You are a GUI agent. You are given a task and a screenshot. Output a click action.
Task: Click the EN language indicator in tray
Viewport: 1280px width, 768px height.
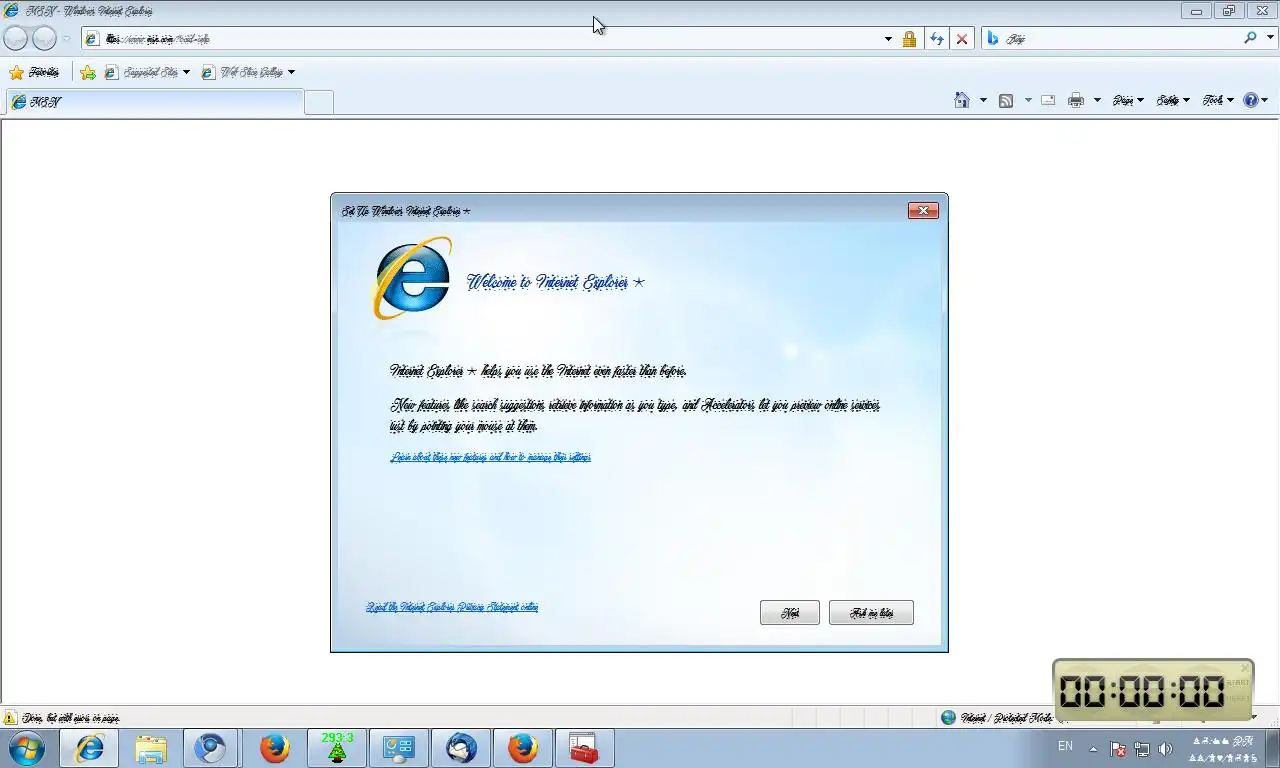pyautogui.click(x=1066, y=746)
